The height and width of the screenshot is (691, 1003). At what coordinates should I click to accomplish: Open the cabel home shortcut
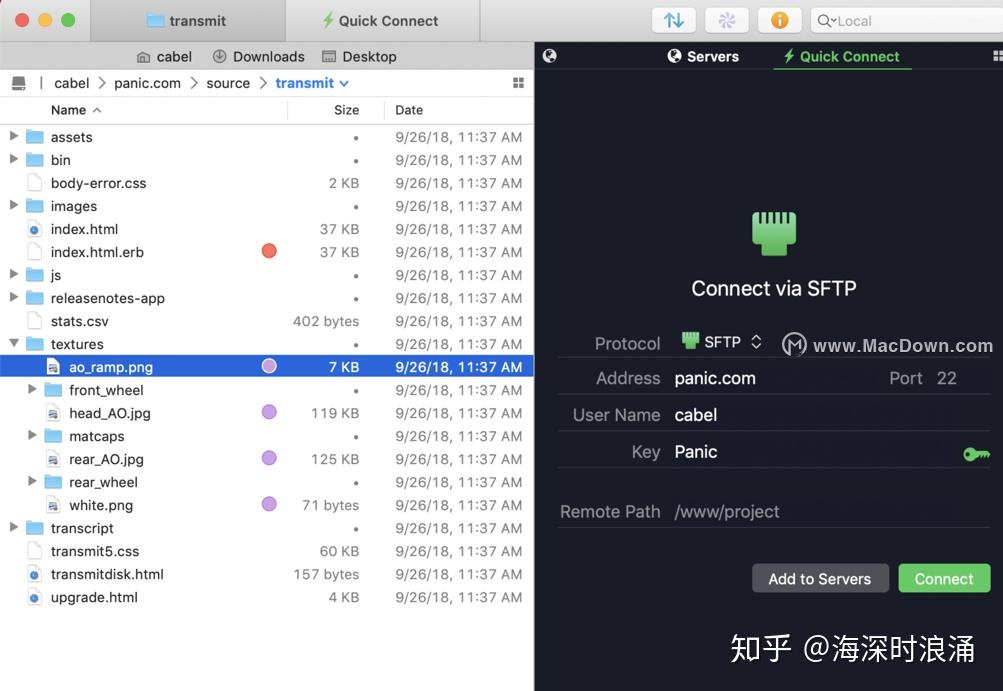pyautogui.click(x=163, y=56)
